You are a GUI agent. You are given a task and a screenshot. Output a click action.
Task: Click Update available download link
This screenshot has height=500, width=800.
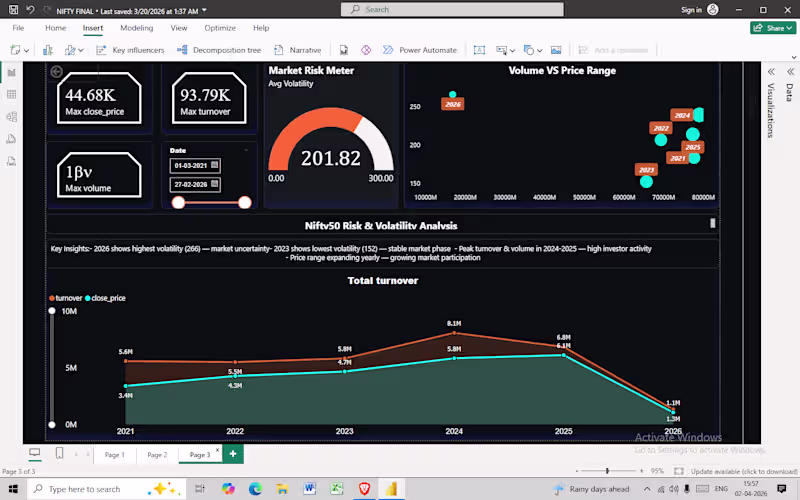pyautogui.click(x=744, y=471)
